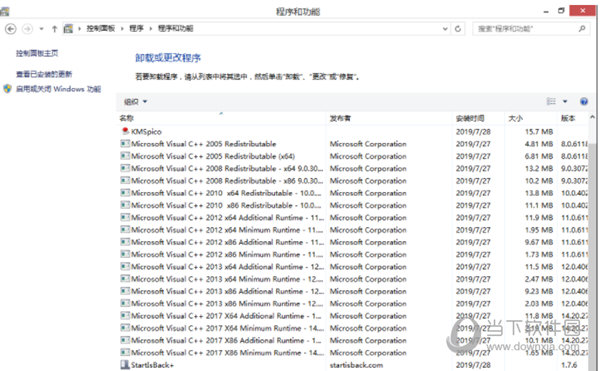Click the control panel icon in address bar
The height and width of the screenshot is (371, 600).
[x=68, y=28]
